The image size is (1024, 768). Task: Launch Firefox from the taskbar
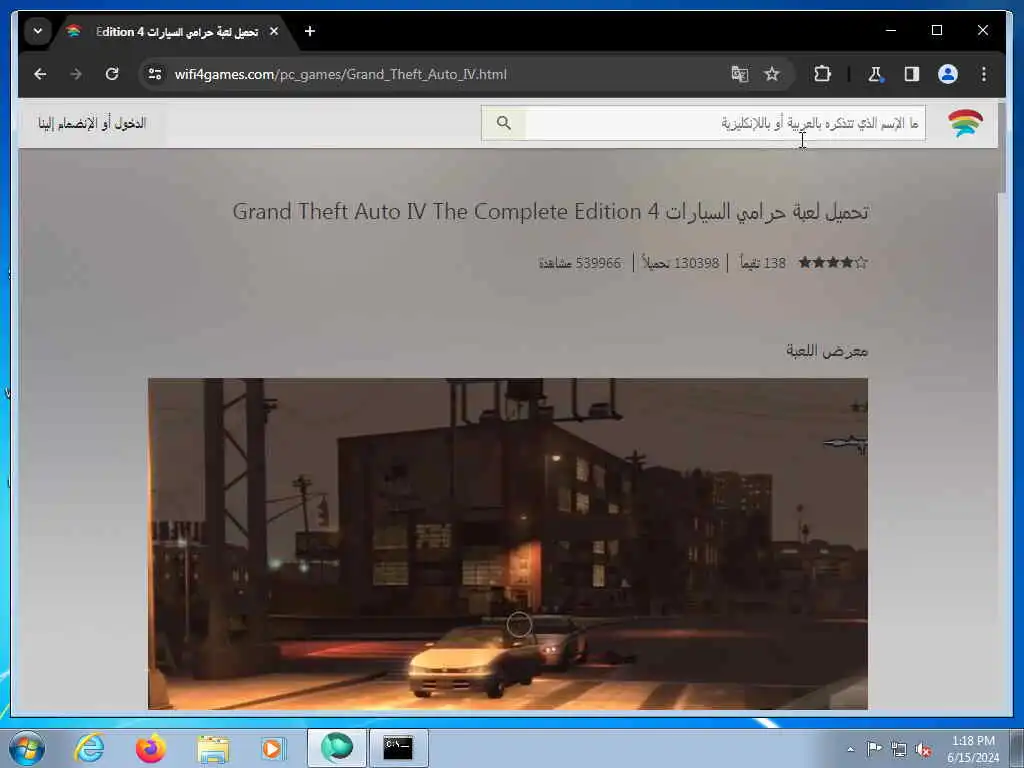(x=151, y=748)
